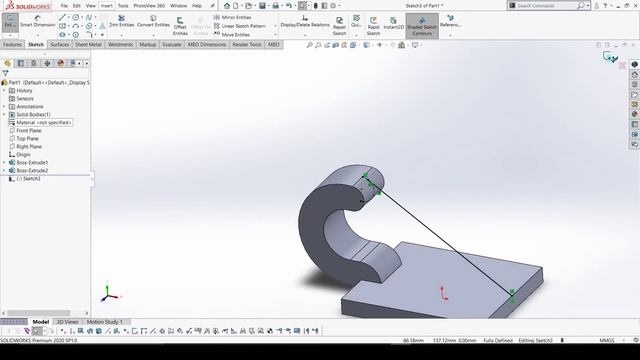Open the ConfigurationManager tab icon
The image size is (640, 360).
click(34, 63)
